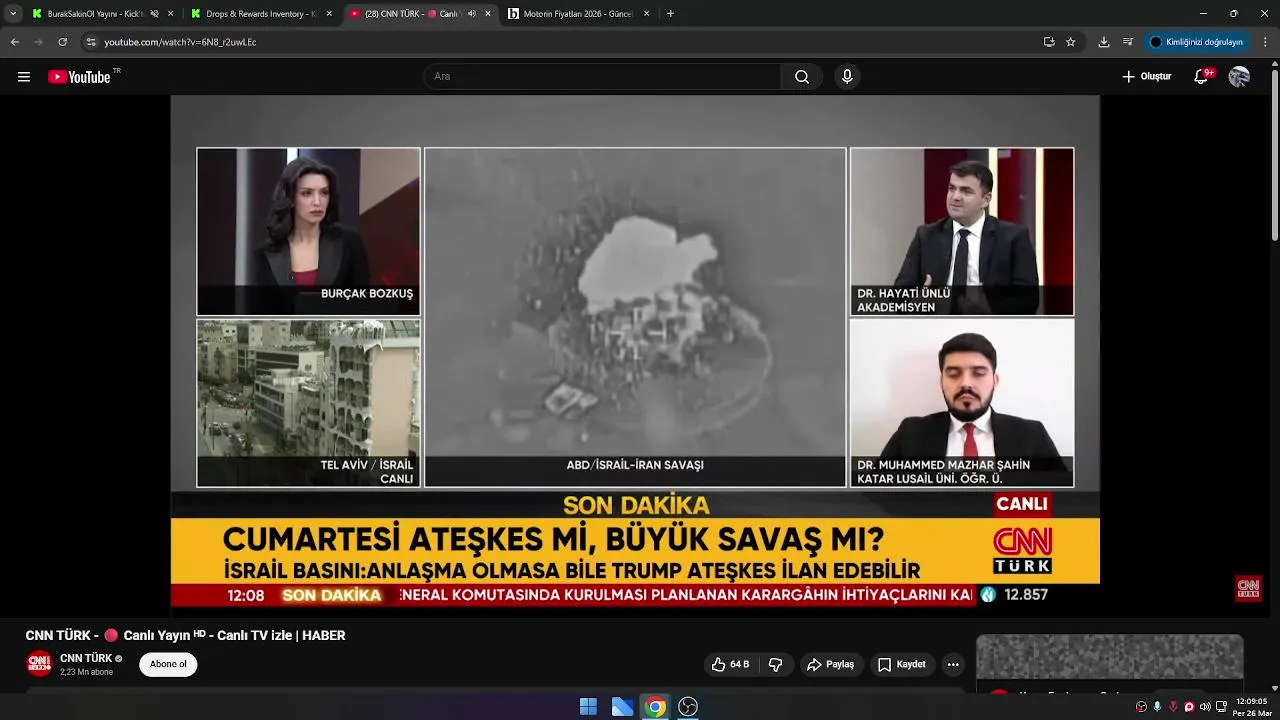Screen dimensions: 1280x720
Task: Open the account avatar menu
Action: click(x=1239, y=77)
